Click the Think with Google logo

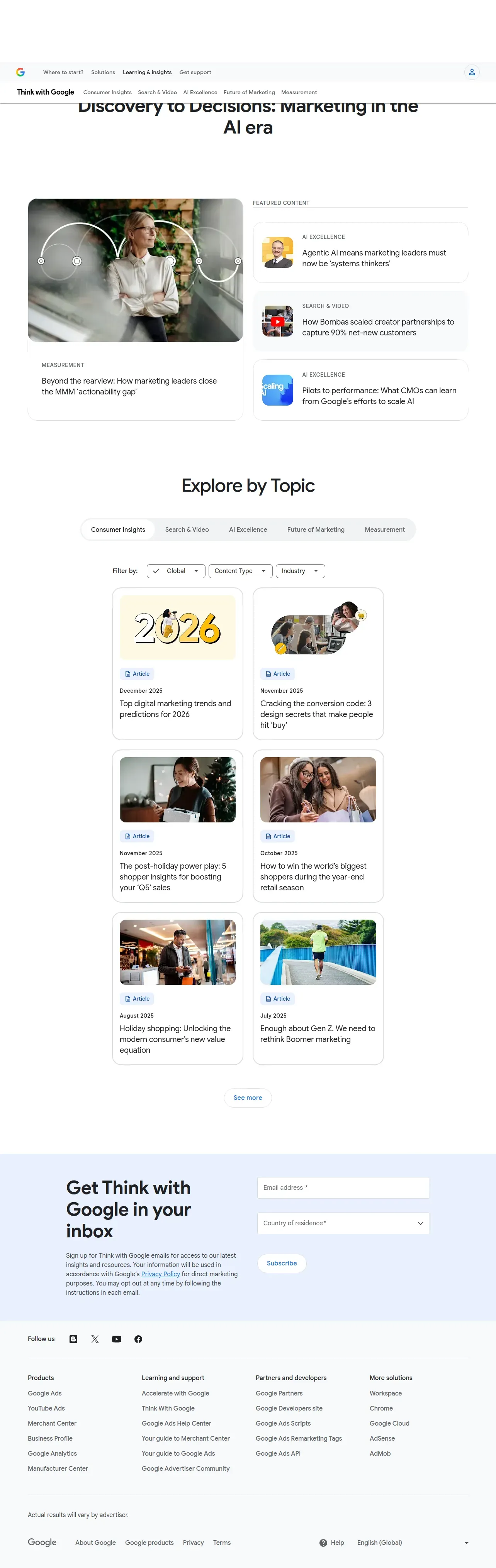(46, 92)
